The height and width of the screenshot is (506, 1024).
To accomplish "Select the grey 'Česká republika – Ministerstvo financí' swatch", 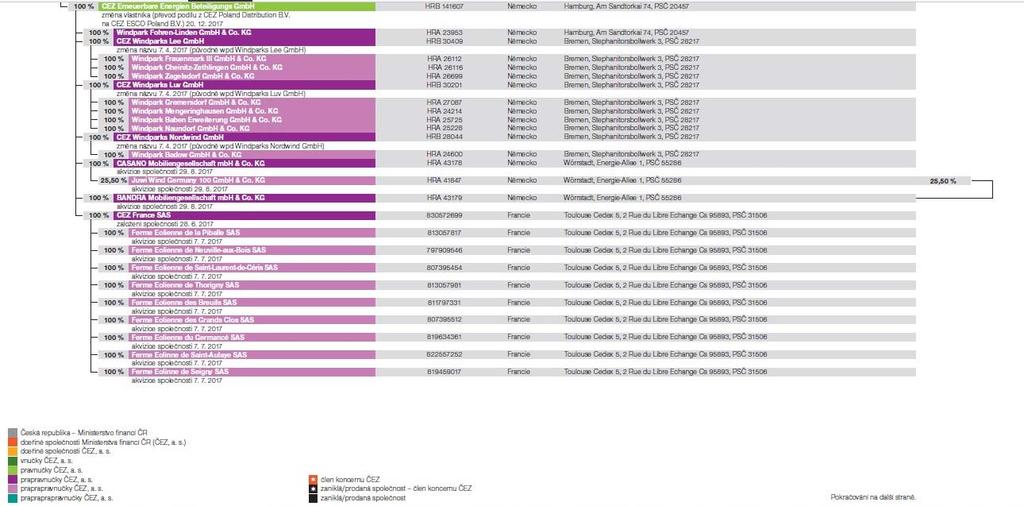I will (12, 433).
